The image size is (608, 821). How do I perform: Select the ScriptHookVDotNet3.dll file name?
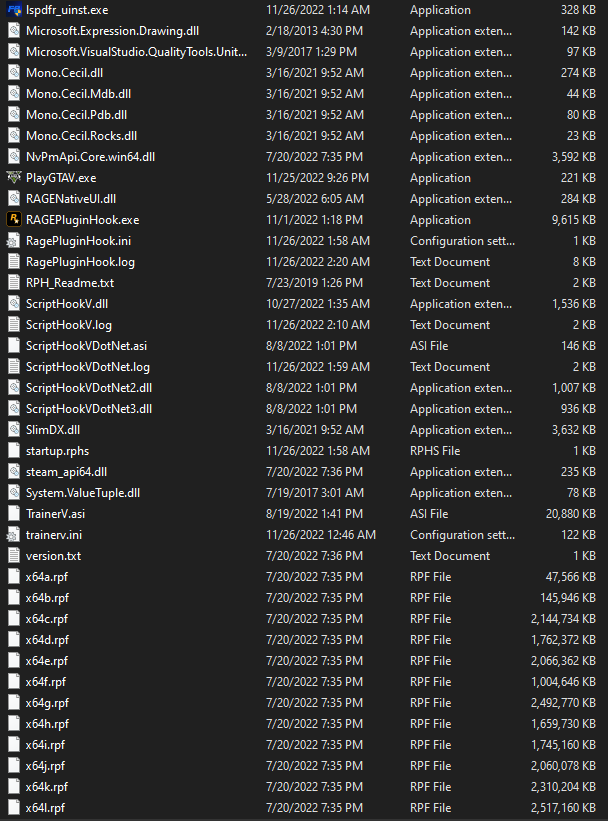click(89, 409)
